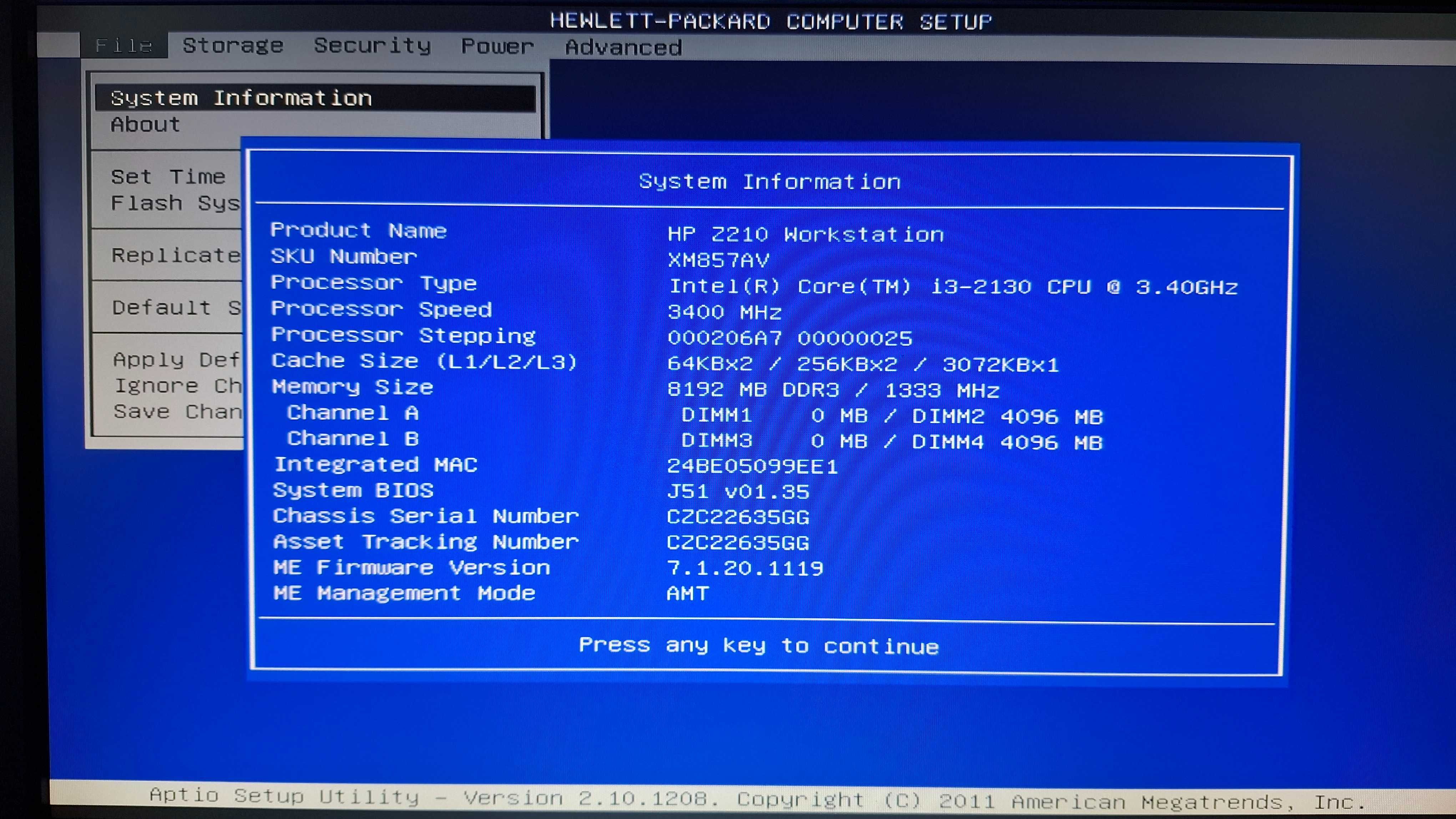Select the Set Time menu entry

click(168, 177)
